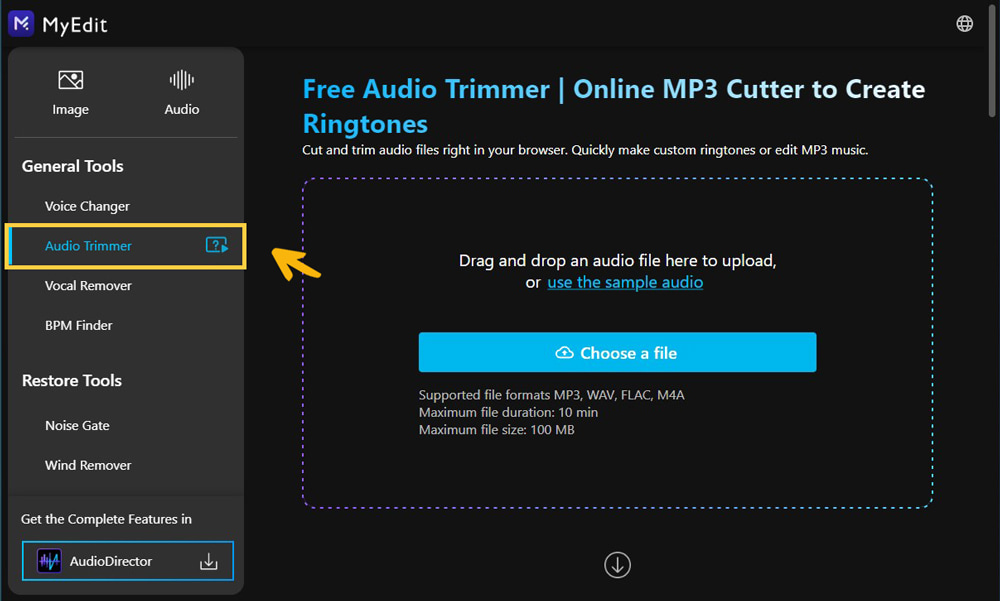Click the AudioDirector waveform icon
Image resolution: width=1000 pixels, height=601 pixels.
pos(49,561)
